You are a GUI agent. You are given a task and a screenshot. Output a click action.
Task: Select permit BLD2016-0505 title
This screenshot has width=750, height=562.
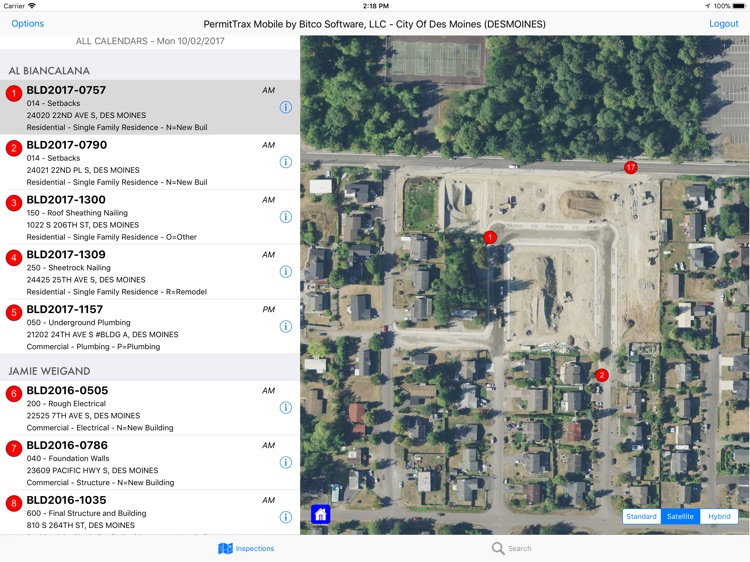pyautogui.click(x=67, y=390)
